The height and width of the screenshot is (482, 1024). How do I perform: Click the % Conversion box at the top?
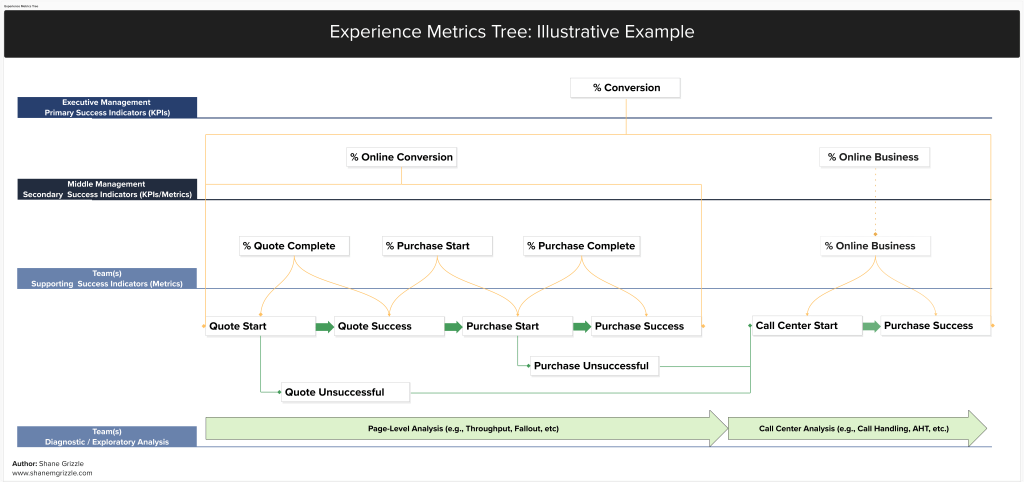pos(626,88)
